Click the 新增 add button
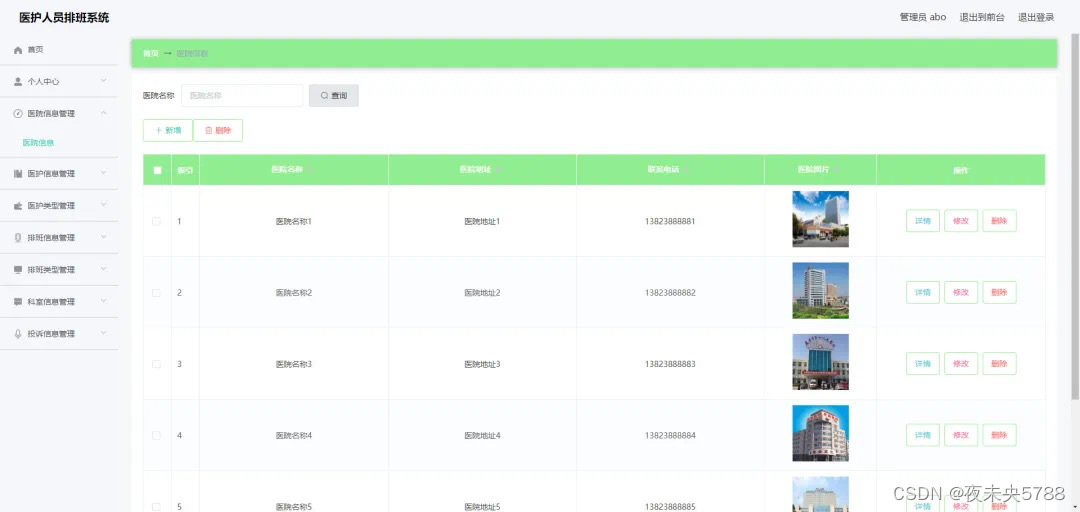The width and height of the screenshot is (1080, 512). (167, 130)
